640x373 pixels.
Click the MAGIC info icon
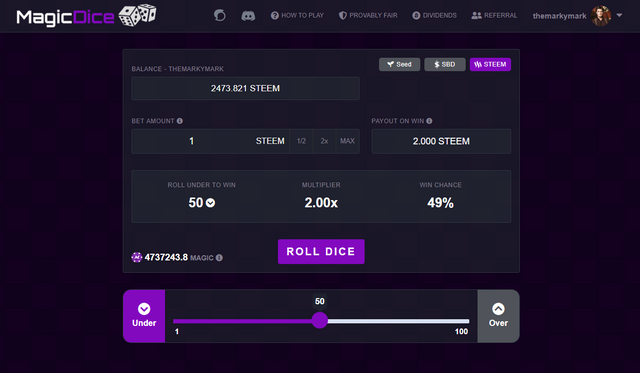tap(219, 258)
